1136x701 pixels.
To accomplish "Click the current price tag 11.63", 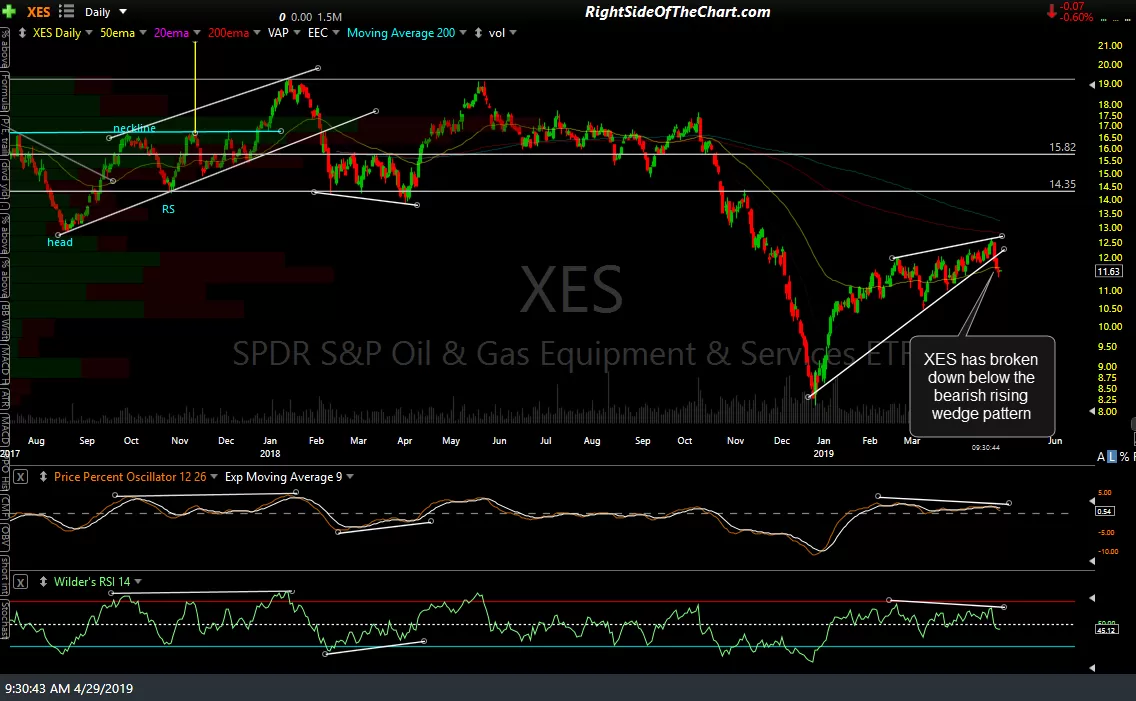I will tap(1108, 272).
